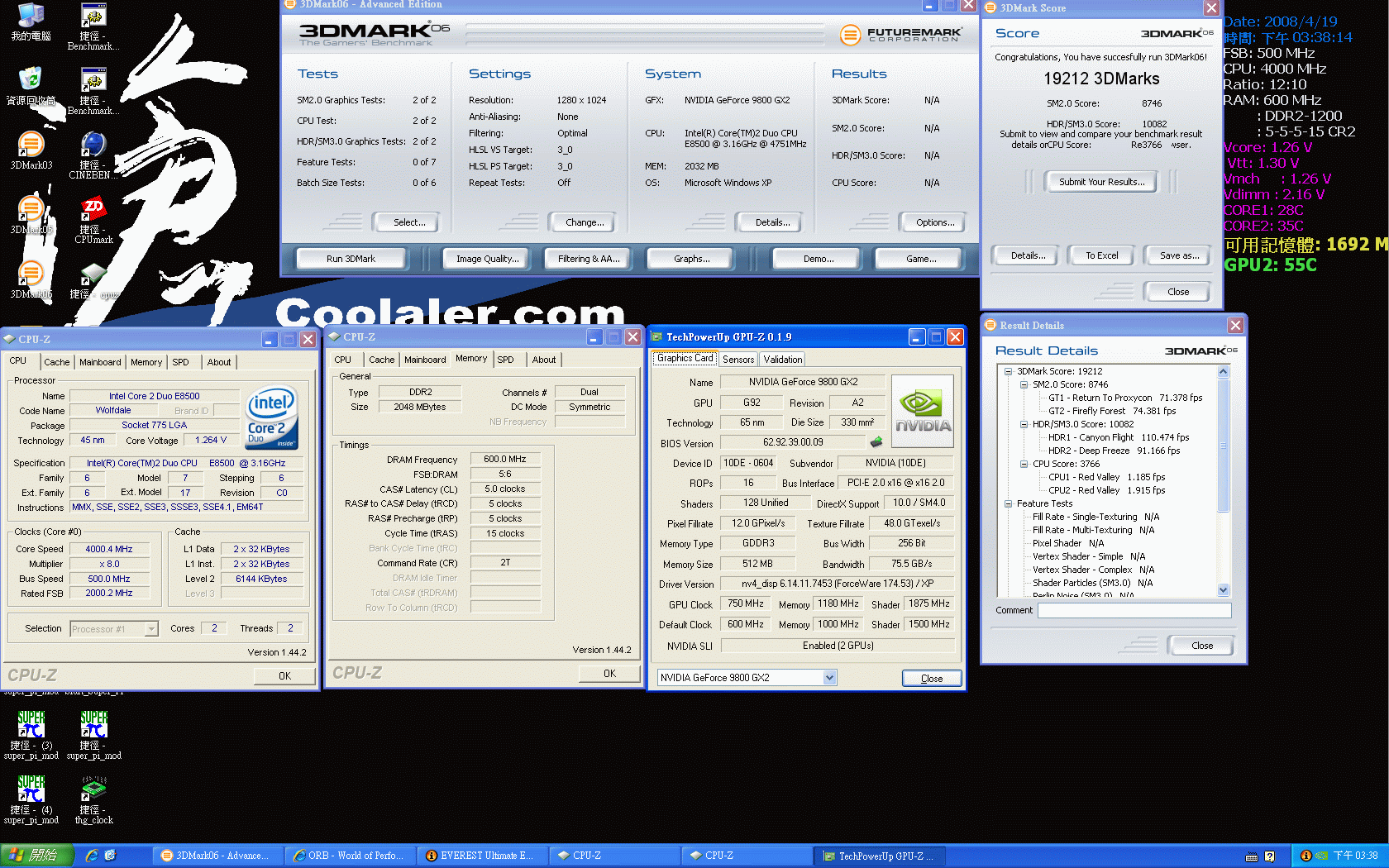Launch the 3DMark03 desktop shortcut
This screenshot has width=1389, height=868.
coord(31,150)
